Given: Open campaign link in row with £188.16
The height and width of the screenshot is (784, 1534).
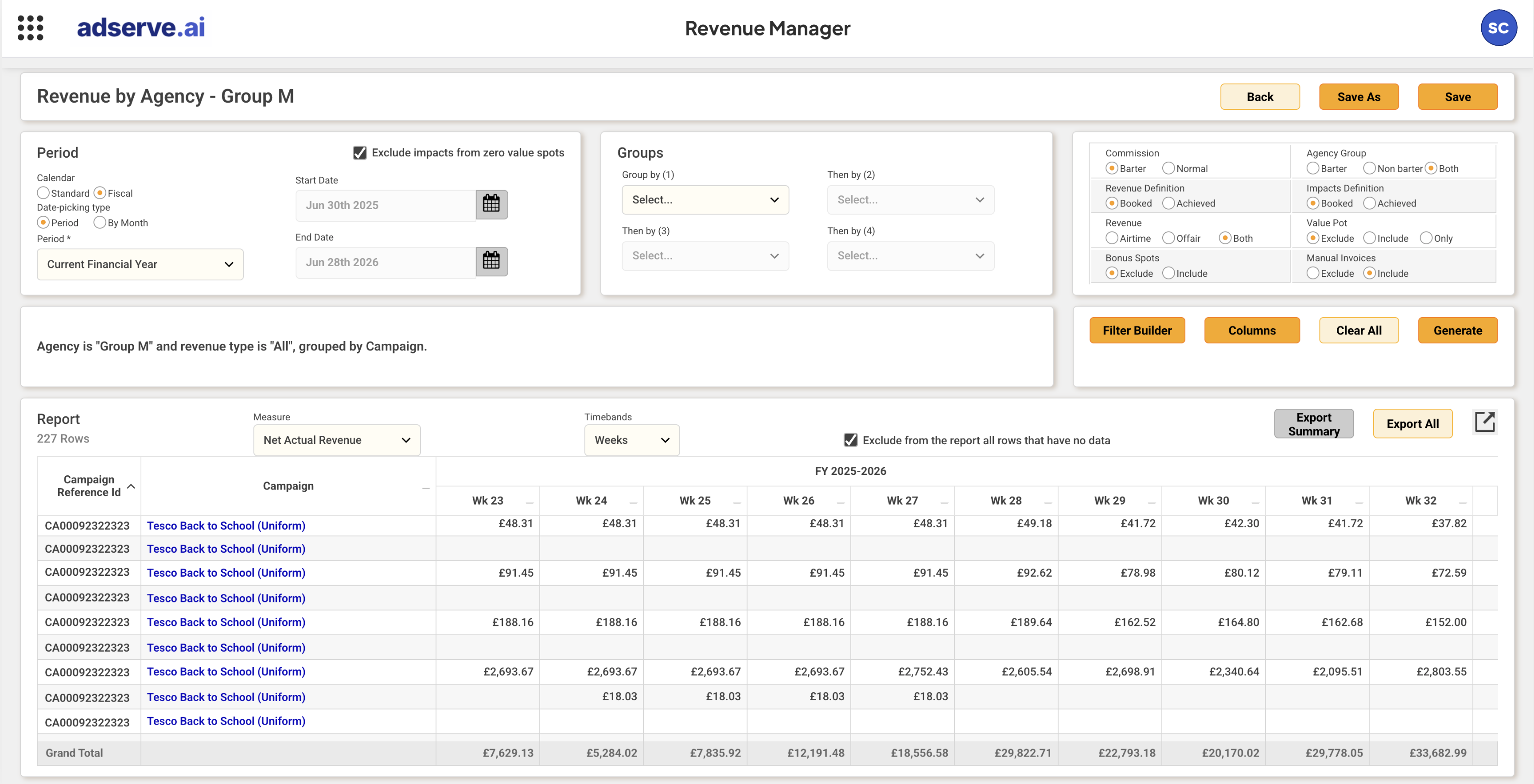Looking at the screenshot, I should click(x=226, y=622).
